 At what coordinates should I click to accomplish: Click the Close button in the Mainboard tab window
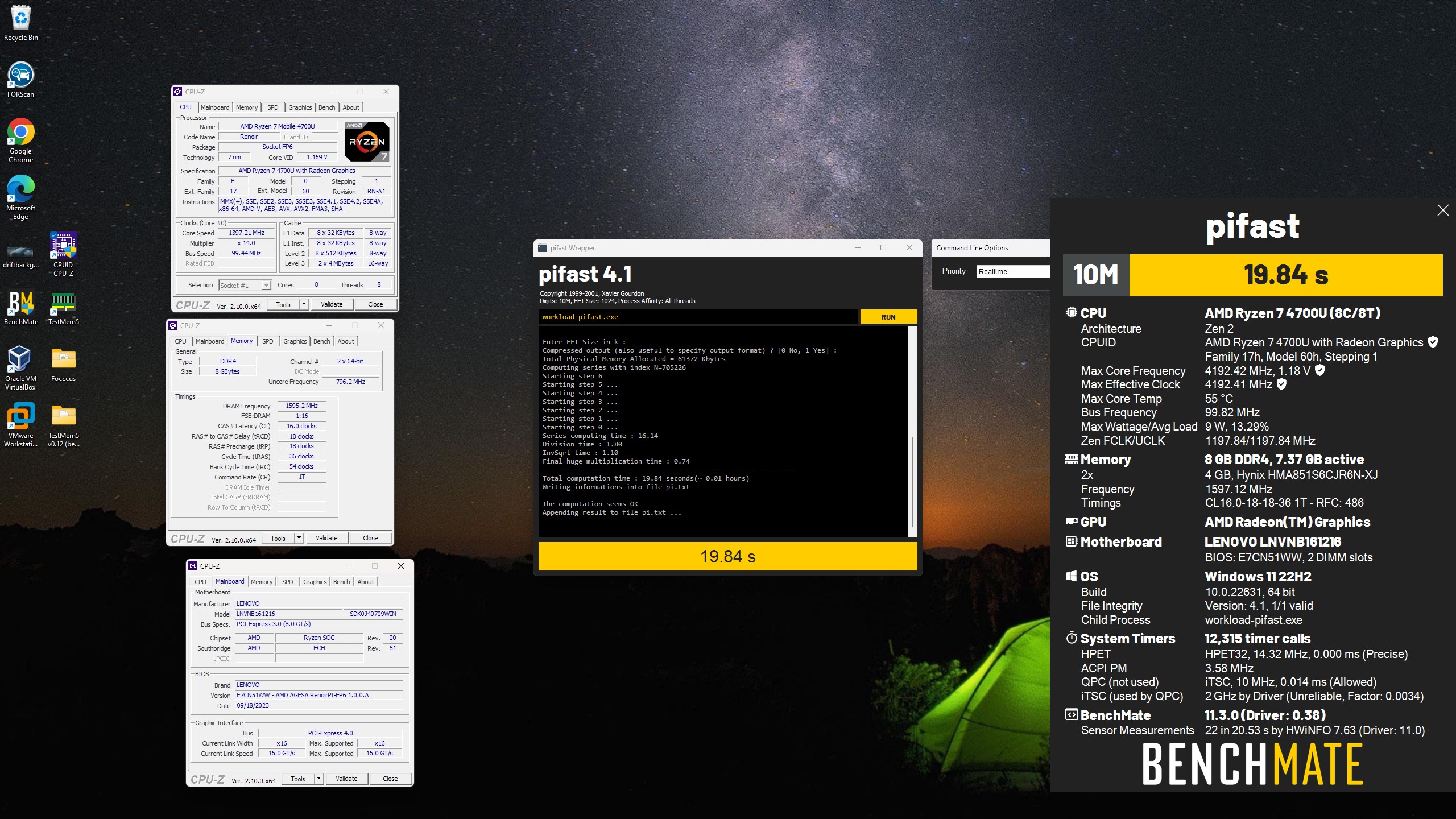390,779
